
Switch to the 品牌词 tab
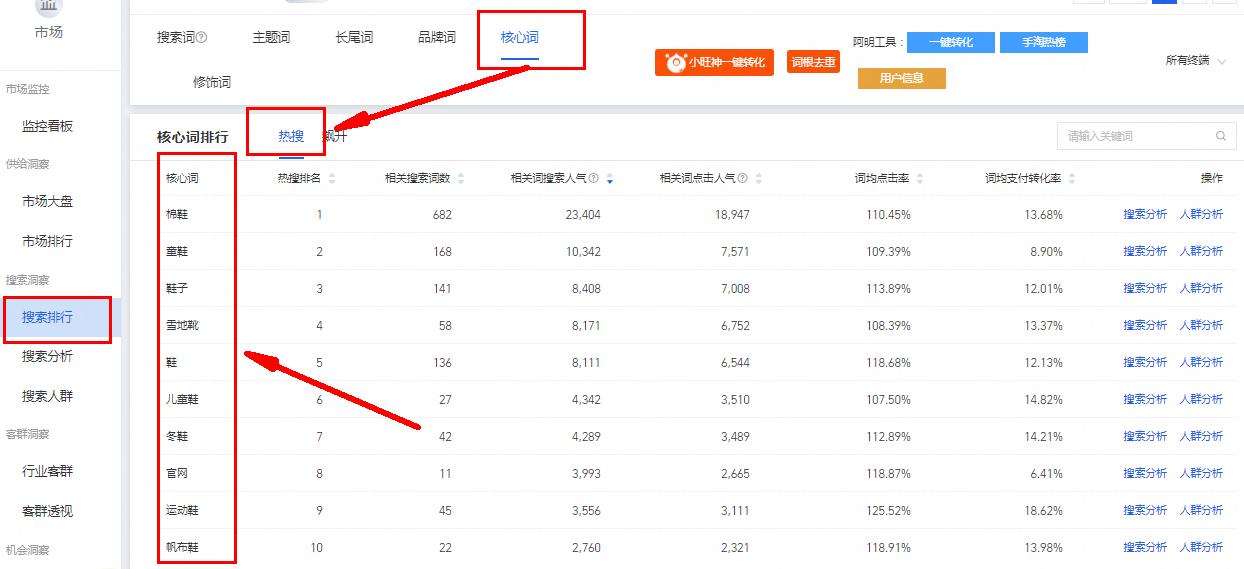[437, 38]
